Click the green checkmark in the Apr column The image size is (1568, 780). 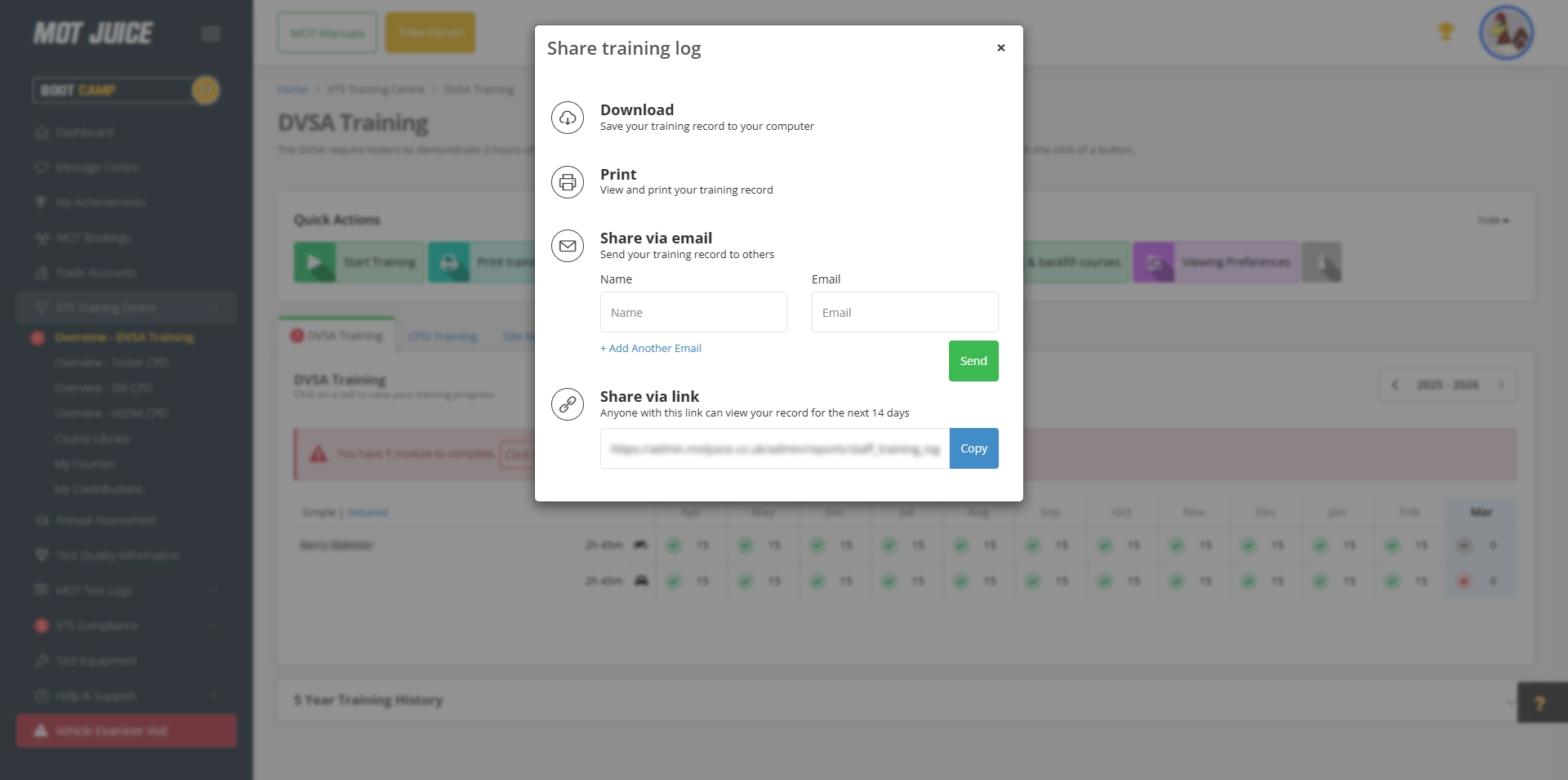[675, 545]
